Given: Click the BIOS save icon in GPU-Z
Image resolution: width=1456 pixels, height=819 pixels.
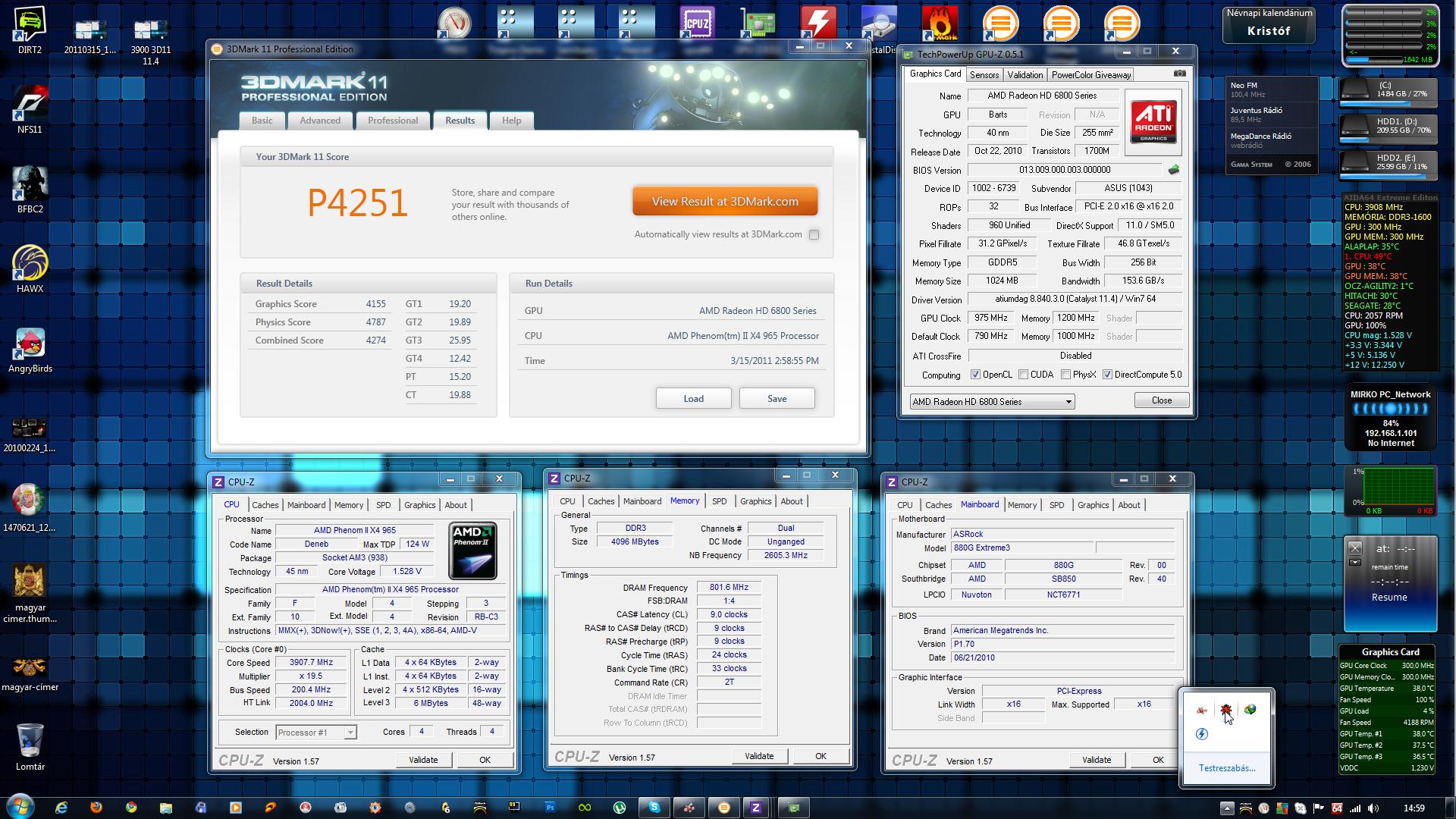Looking at the screenshot, I should [1174, 170].
